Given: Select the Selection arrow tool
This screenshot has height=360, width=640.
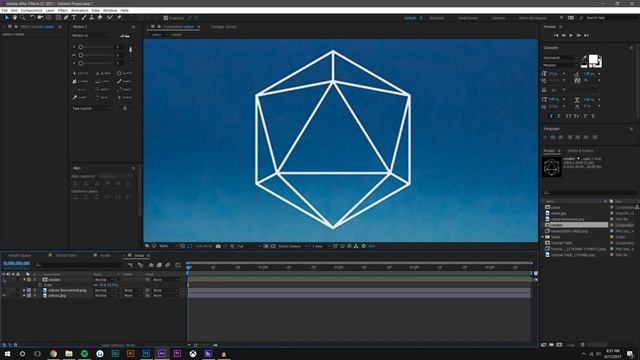Looking at the screenshot, I should pyautogui.click(x=7, y=18).
